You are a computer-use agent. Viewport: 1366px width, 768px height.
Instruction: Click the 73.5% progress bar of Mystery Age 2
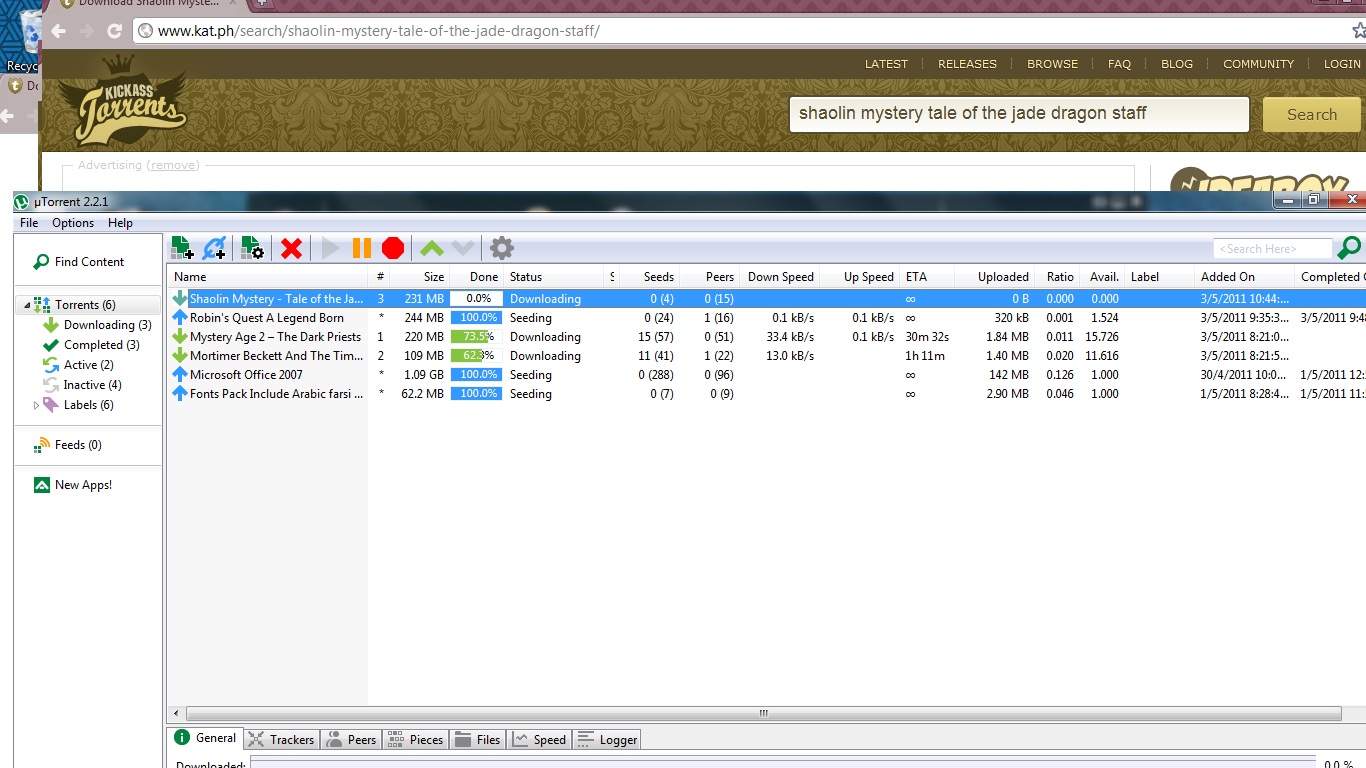click(475, 336)
